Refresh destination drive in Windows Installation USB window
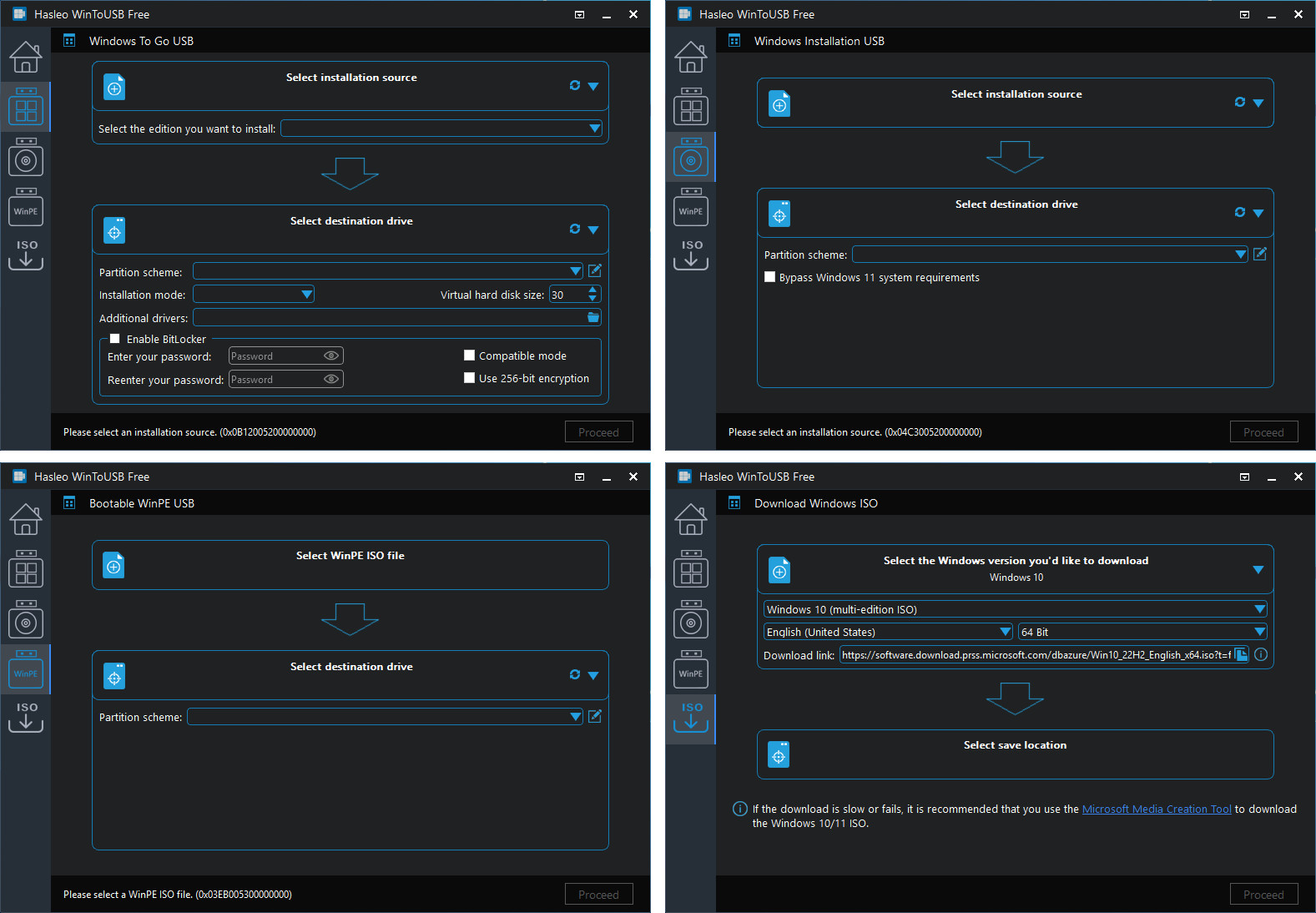Image resolution: width=1316 pixels, height=913 pixels. (x=1240, y=212)
